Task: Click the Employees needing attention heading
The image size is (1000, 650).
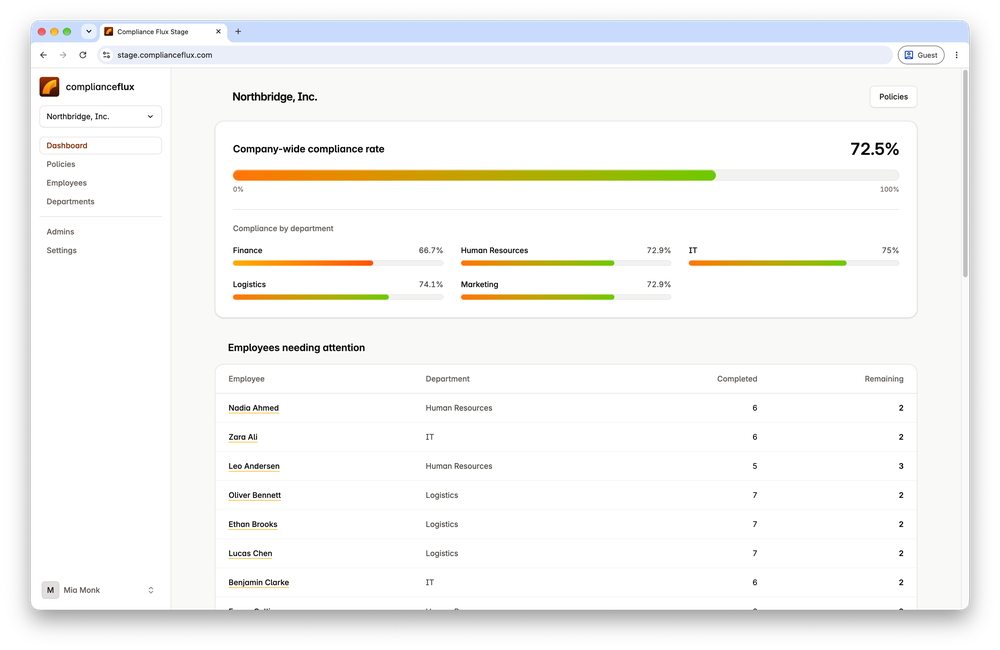Action: tap(297, 348)
